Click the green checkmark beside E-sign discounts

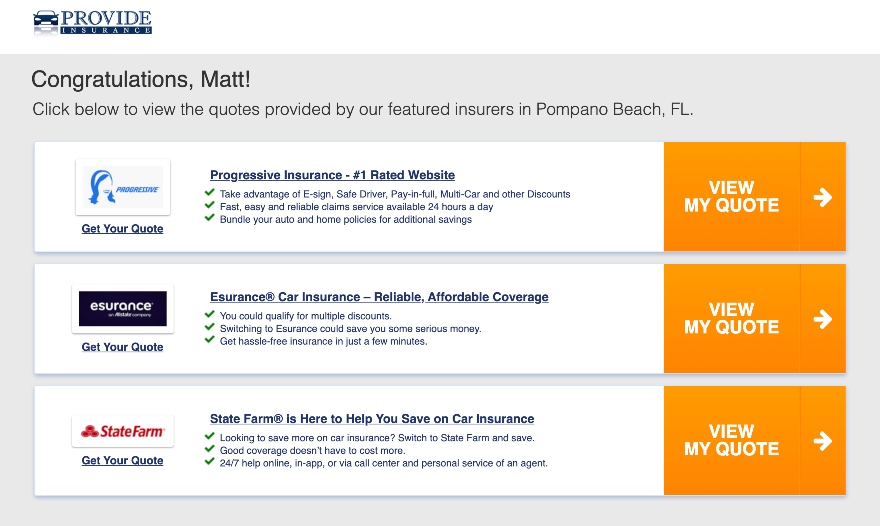click(x=210, y=193)
